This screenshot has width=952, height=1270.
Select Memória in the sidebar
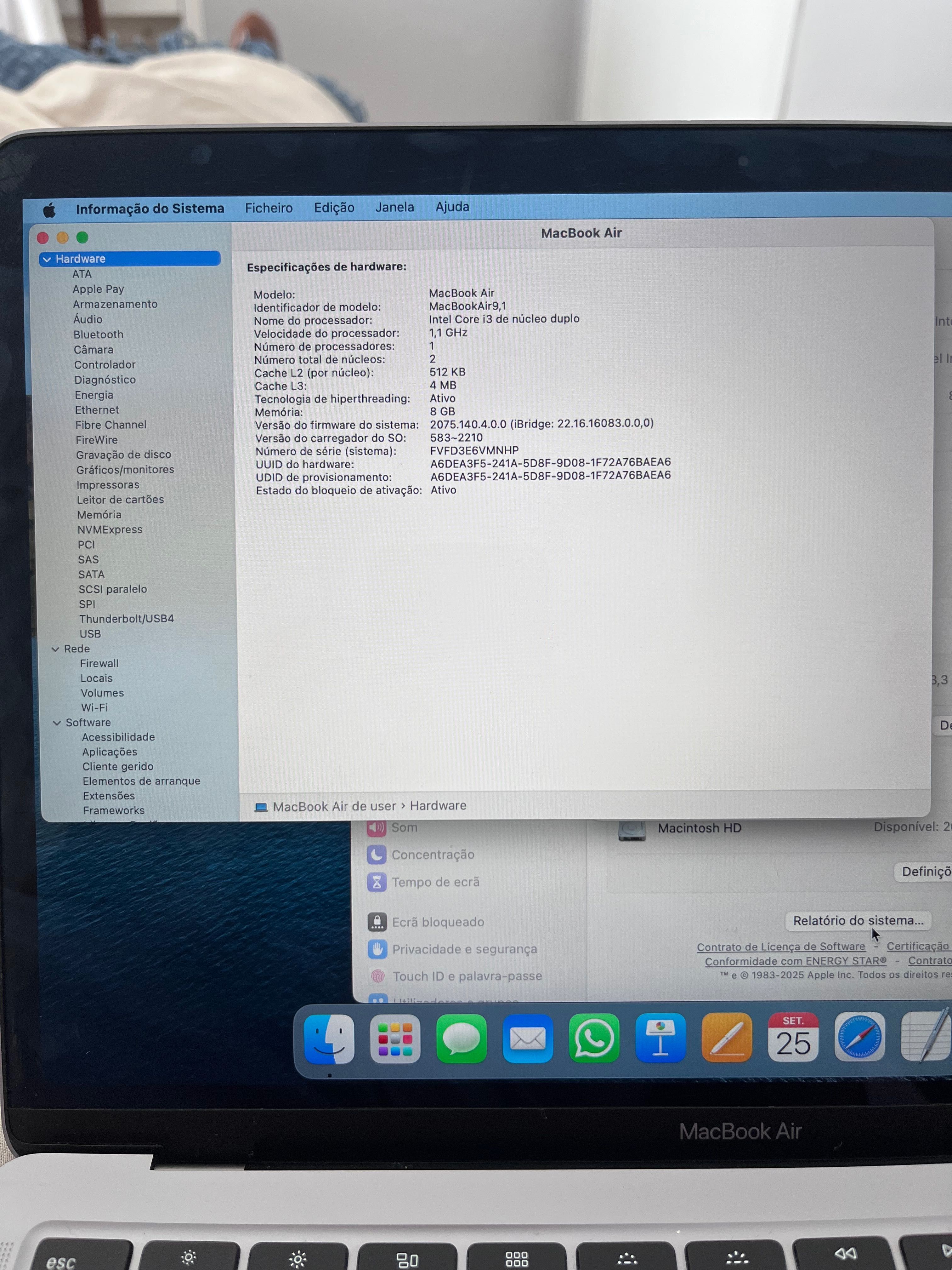pyautogui.click(x=99, y=515)
